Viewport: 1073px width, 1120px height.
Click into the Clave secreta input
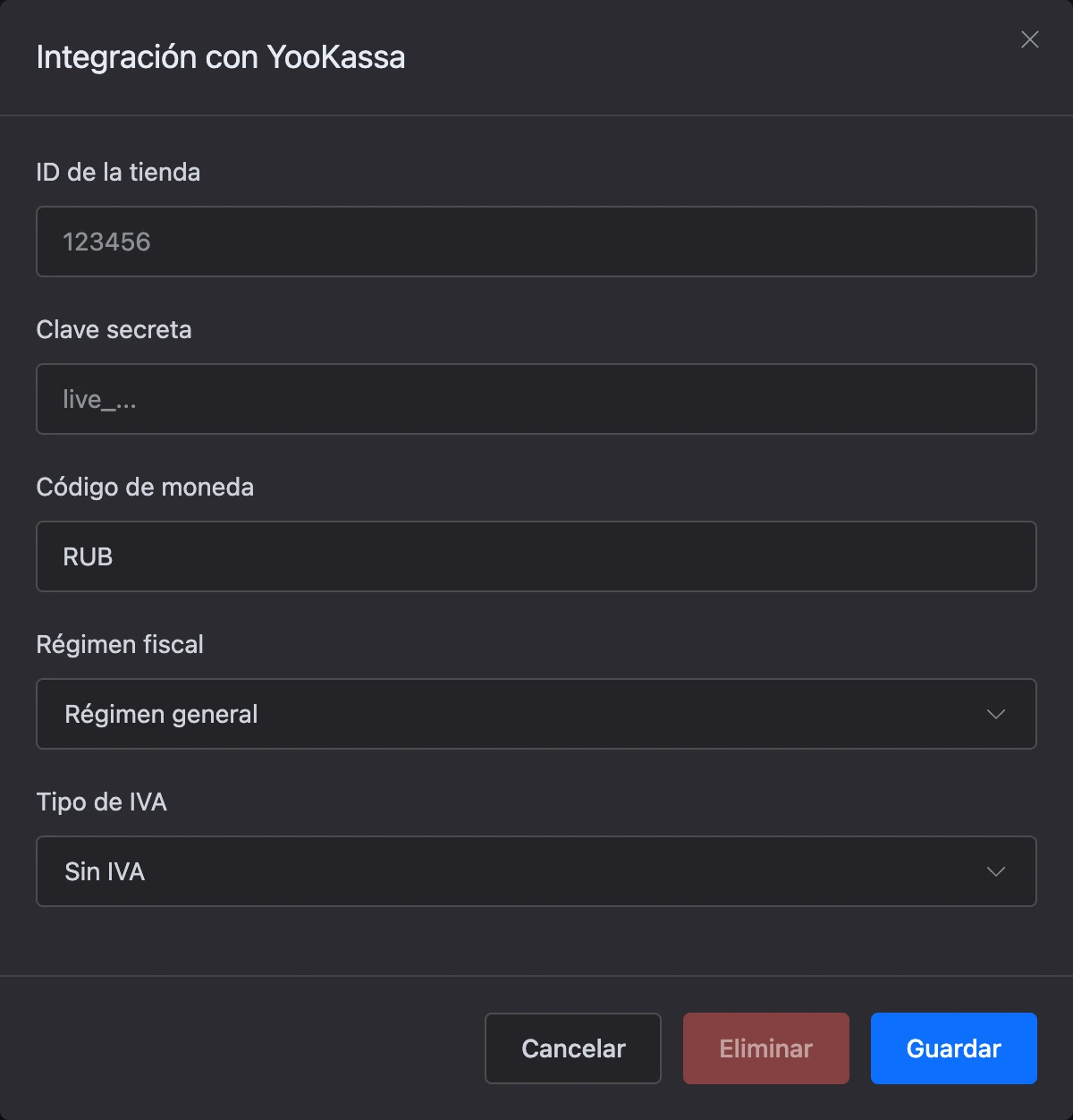(536, 399)
